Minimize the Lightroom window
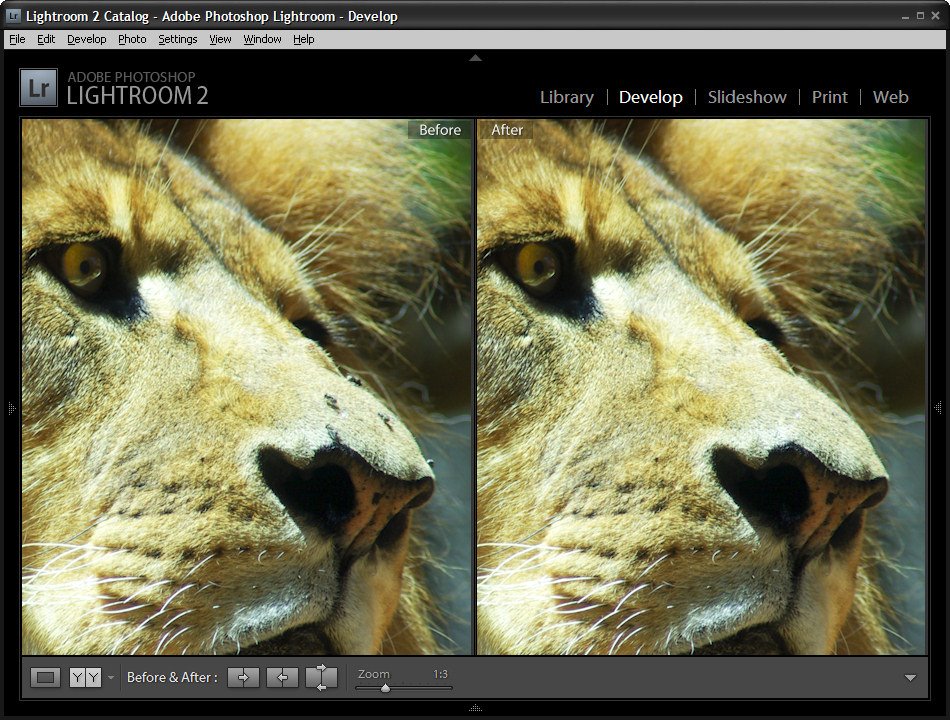 pos(905,16)
